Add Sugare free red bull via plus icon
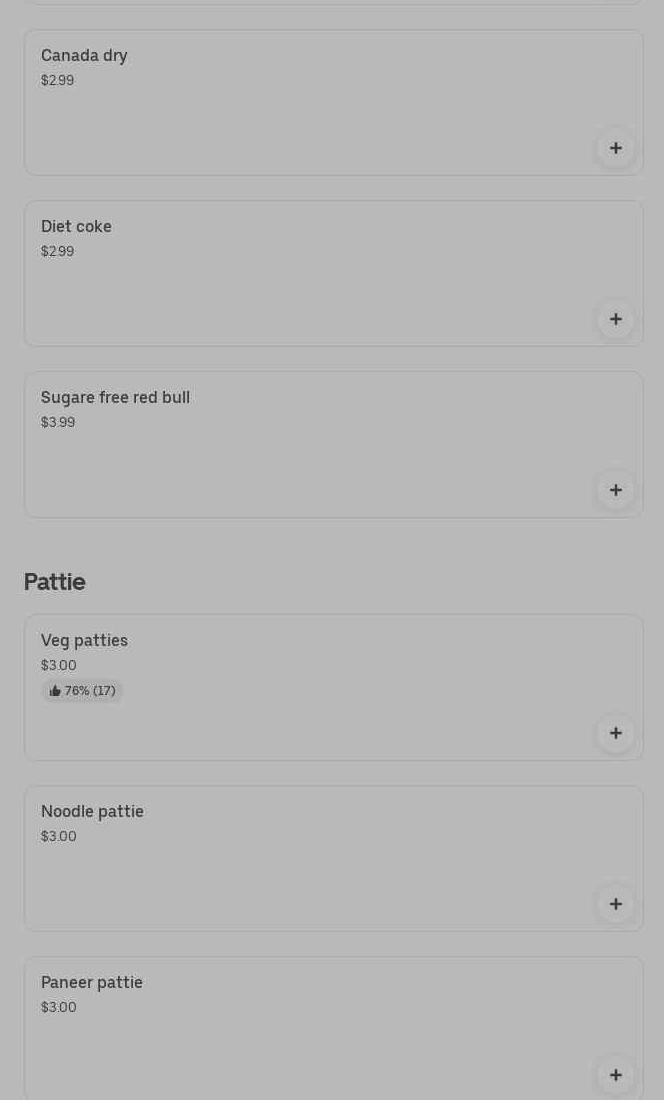The image size is (664, 1100). [x=616, y=490]
